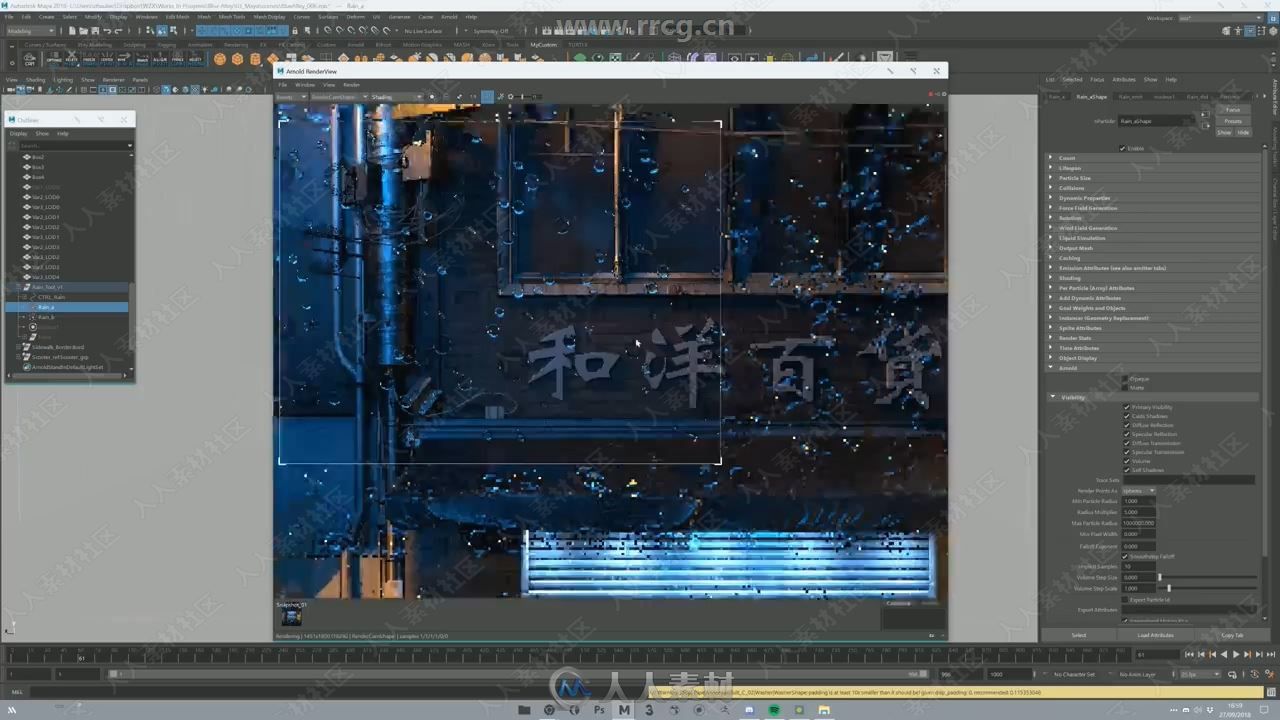Toggle Specular Reflection checkbox

click(1127, 434)
